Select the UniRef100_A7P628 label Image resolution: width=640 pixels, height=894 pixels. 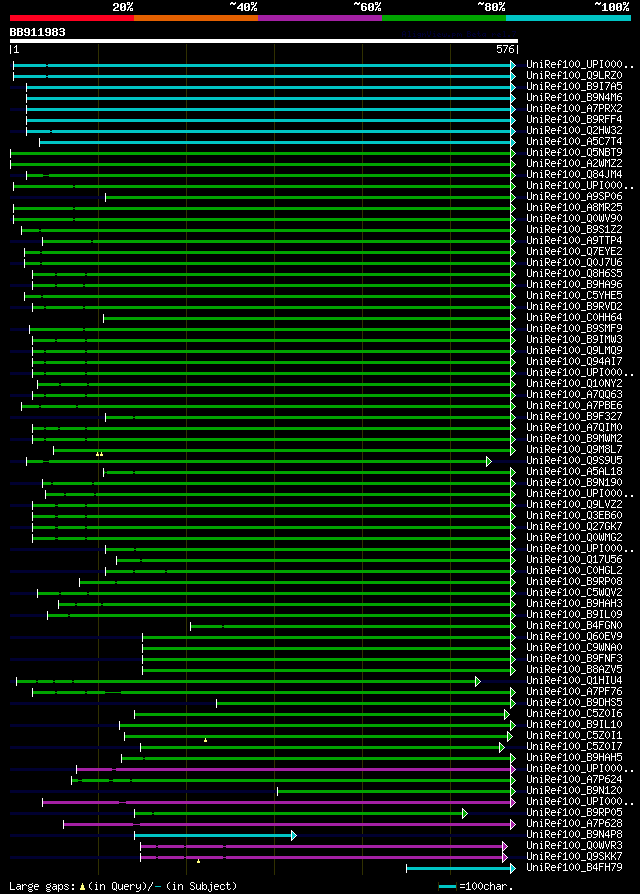tap(574, 824)
